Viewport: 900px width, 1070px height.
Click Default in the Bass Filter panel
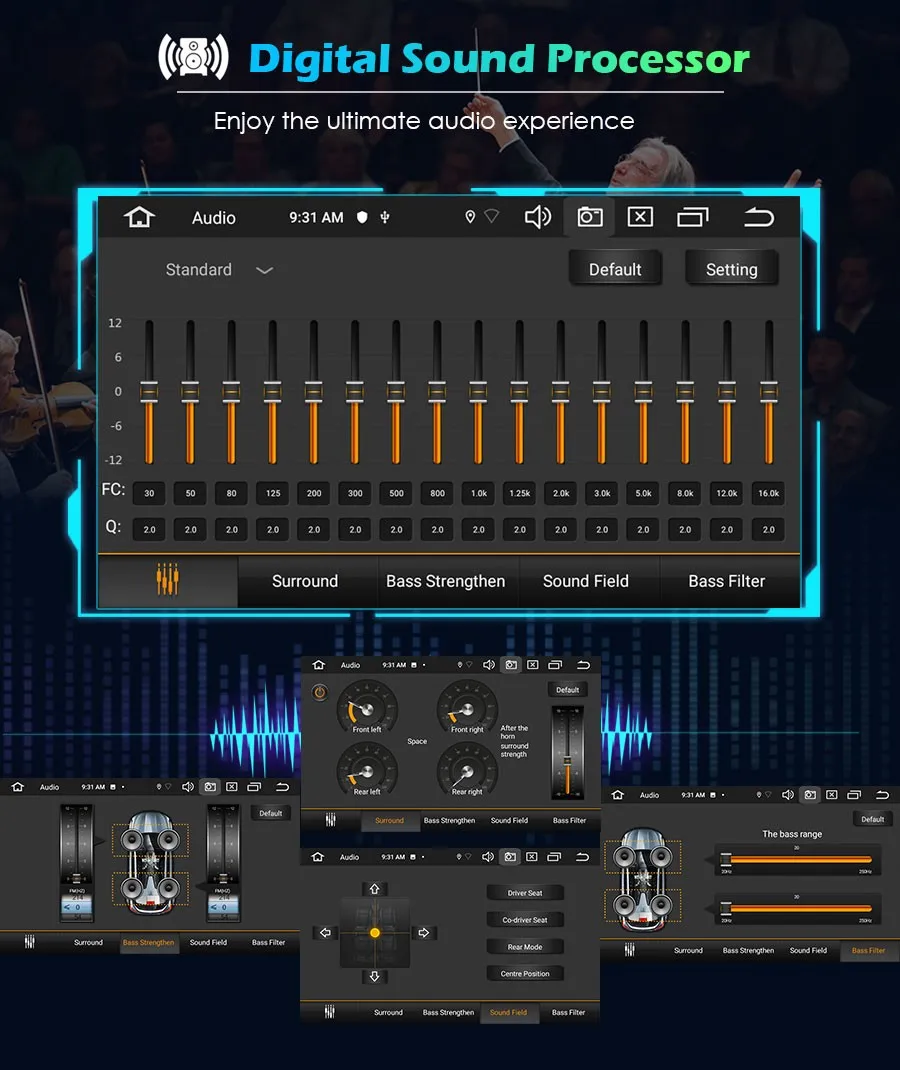872,819
